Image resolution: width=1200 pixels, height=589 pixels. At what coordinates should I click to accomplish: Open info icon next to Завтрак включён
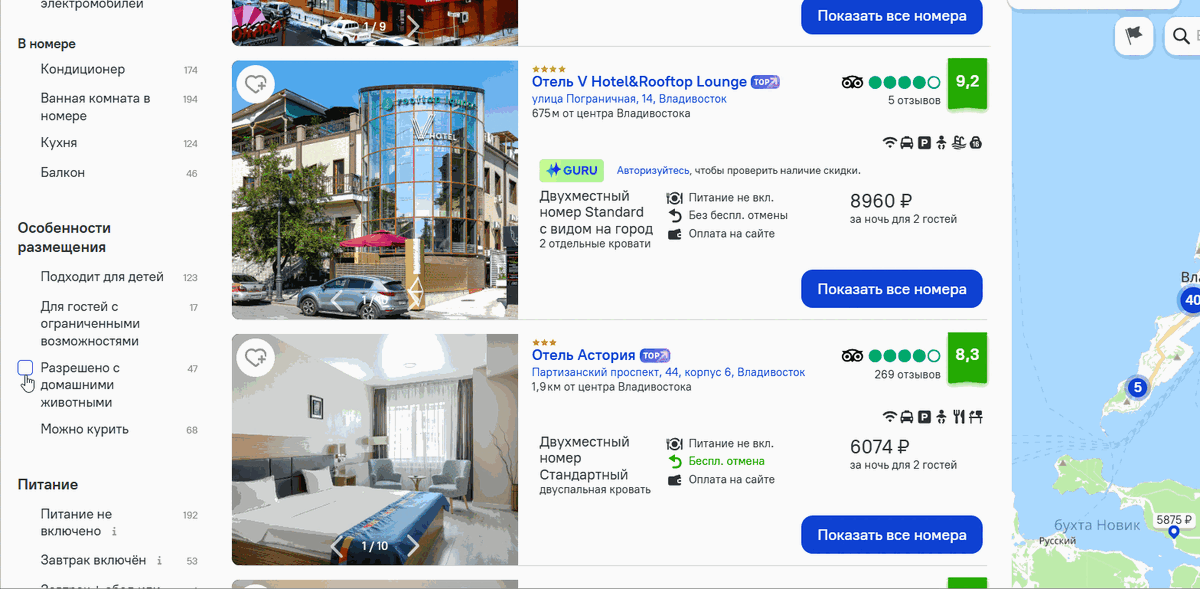click(x=160, y=560)
